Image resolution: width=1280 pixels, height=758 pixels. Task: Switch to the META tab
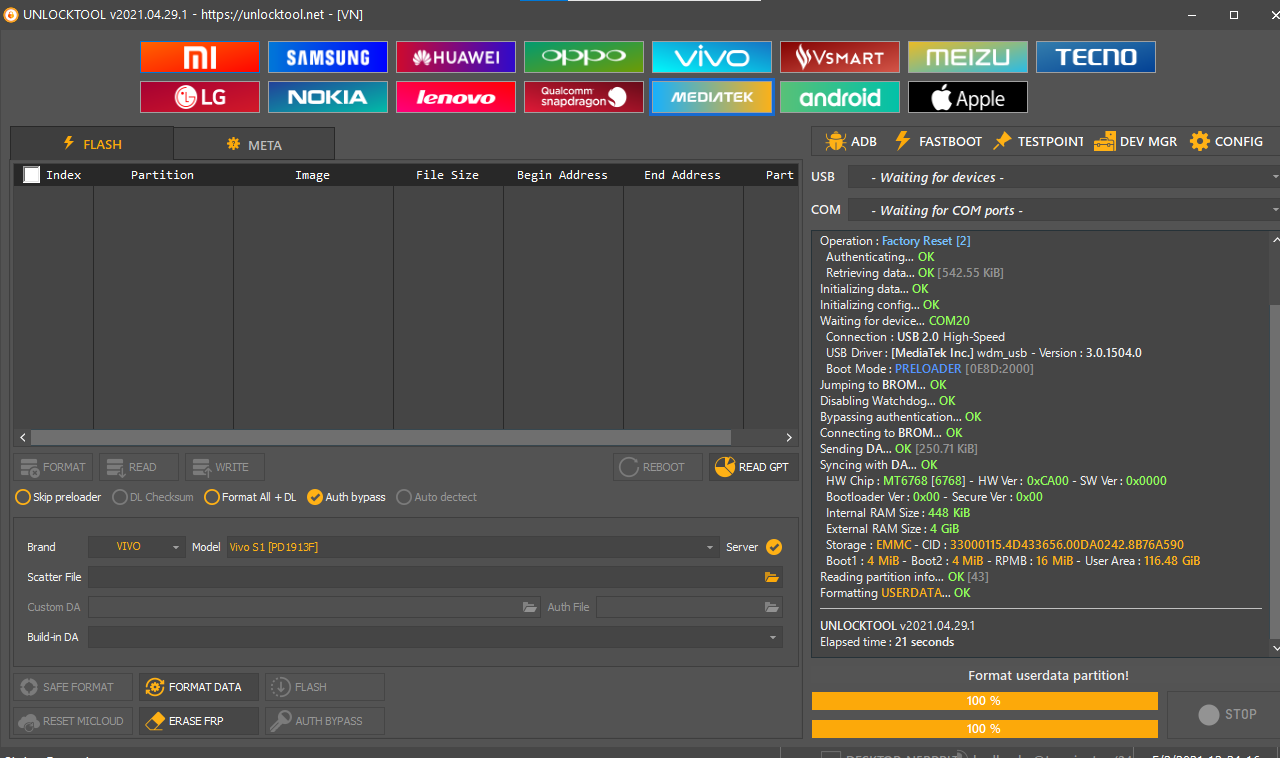tap(254, 144)
